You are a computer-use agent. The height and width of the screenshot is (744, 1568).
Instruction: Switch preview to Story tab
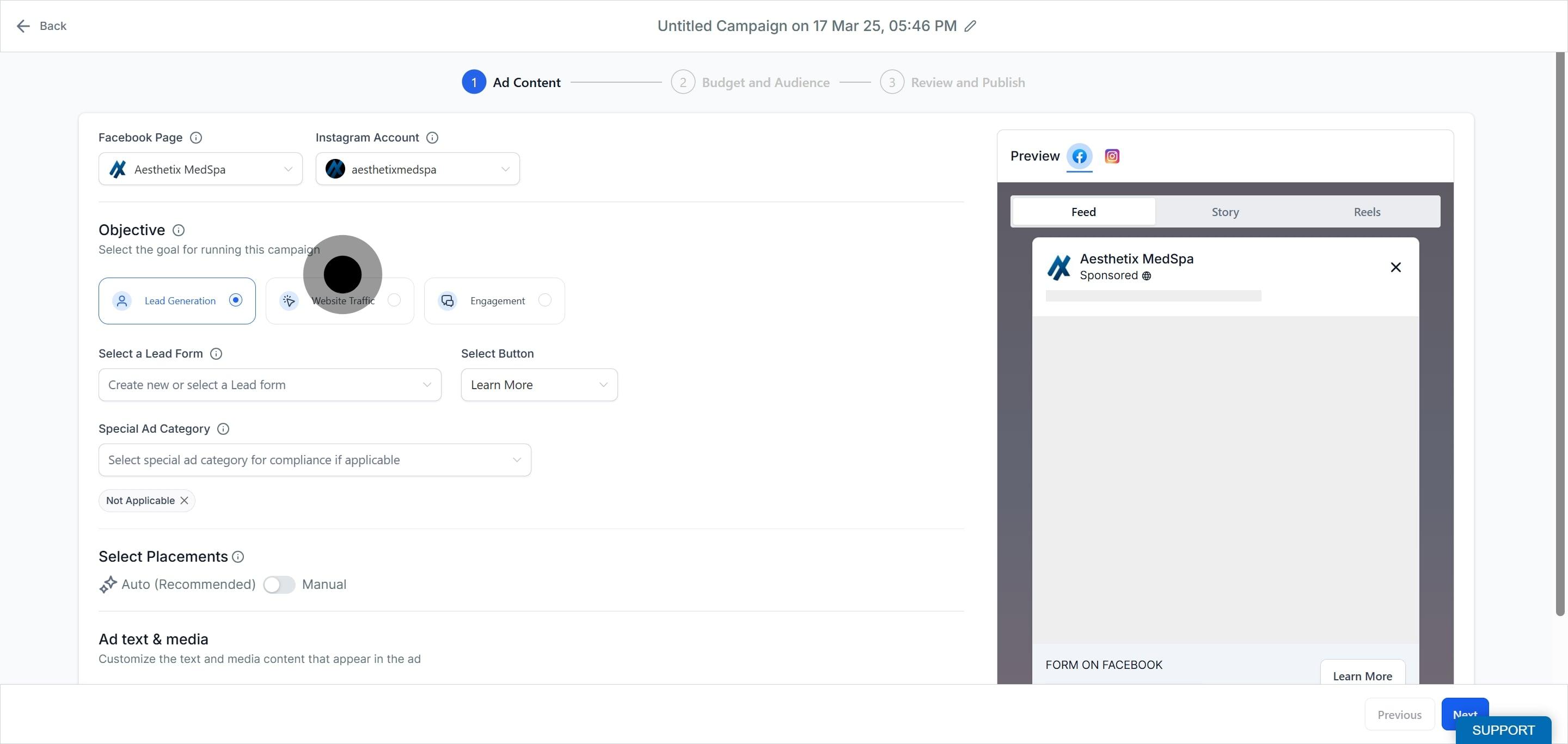point(1226,212)
